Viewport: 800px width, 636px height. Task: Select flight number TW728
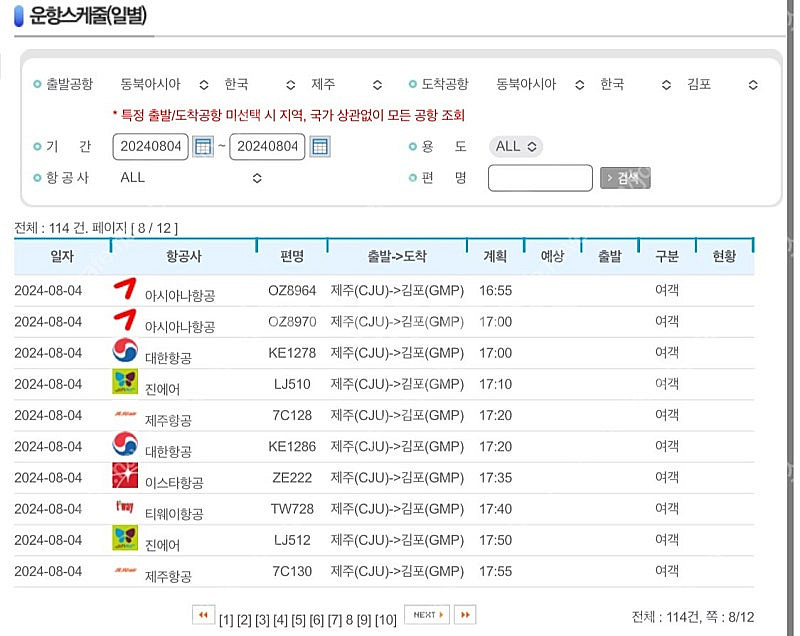(x=292, y=508)
